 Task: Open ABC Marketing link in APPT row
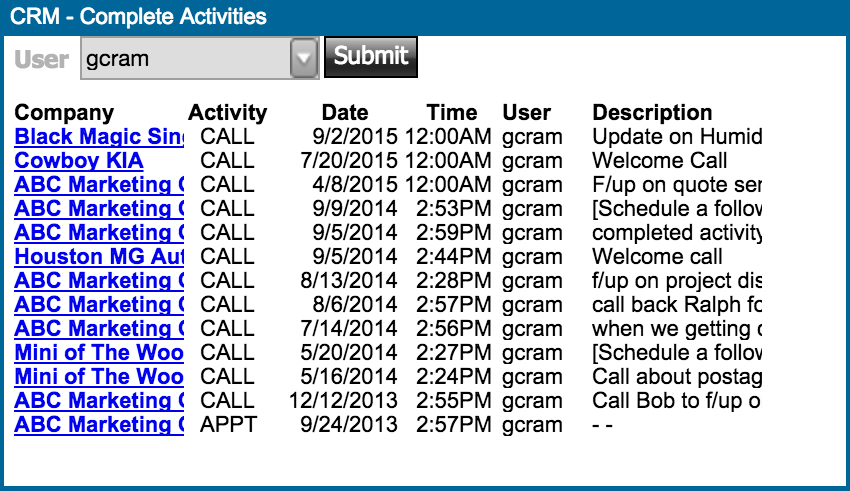tap(99, 425)
